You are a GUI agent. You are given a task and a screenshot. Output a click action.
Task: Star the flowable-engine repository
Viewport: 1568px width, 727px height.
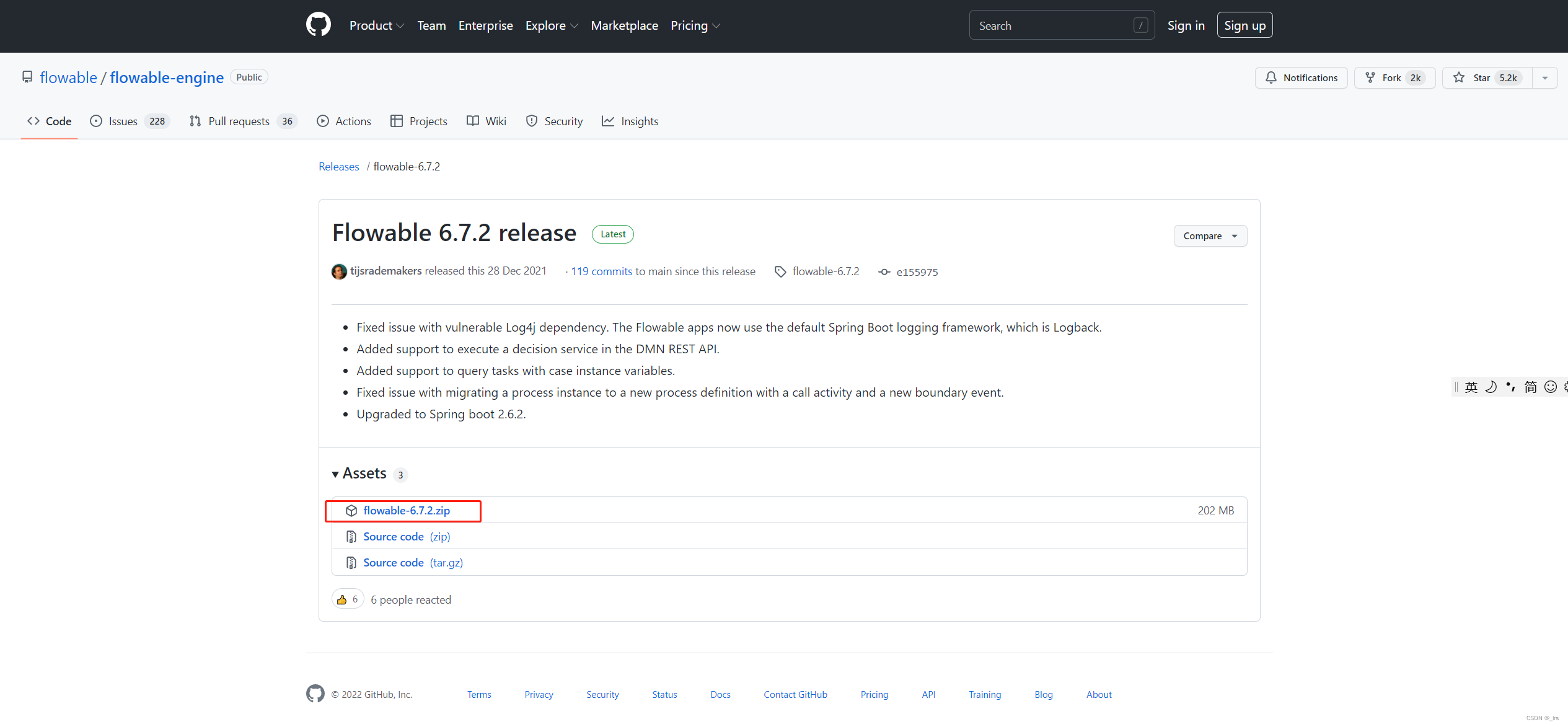[1486, 77]
